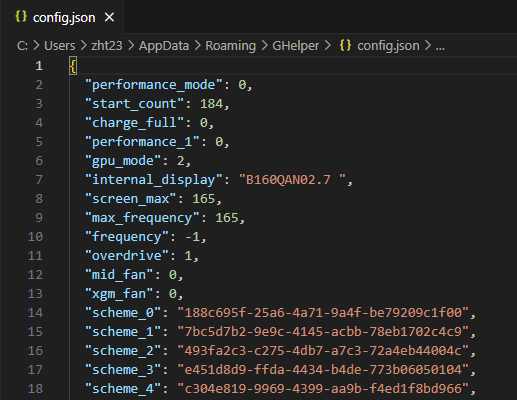Viewport: 517px width, 400px height.
Task: Click the "scheme_0" key
Action: (x=123, y=313)
